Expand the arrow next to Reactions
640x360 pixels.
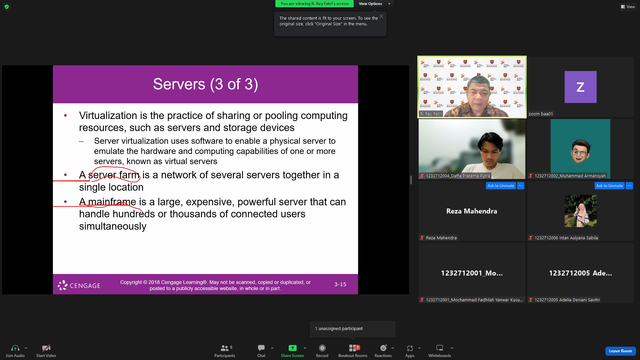[393, 348]
